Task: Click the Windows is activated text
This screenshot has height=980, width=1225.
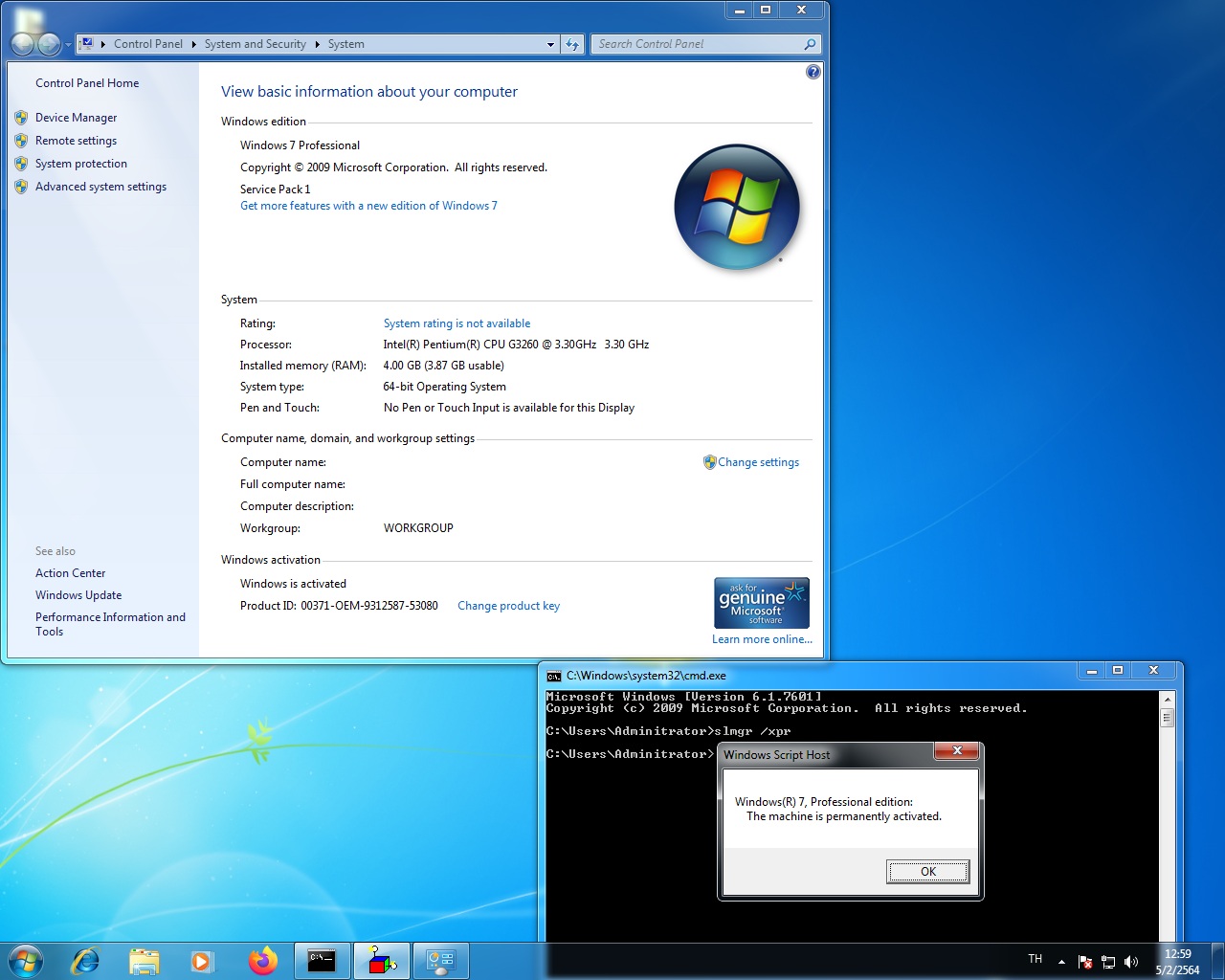Action: pyautogui.click(x=293, y=584)
